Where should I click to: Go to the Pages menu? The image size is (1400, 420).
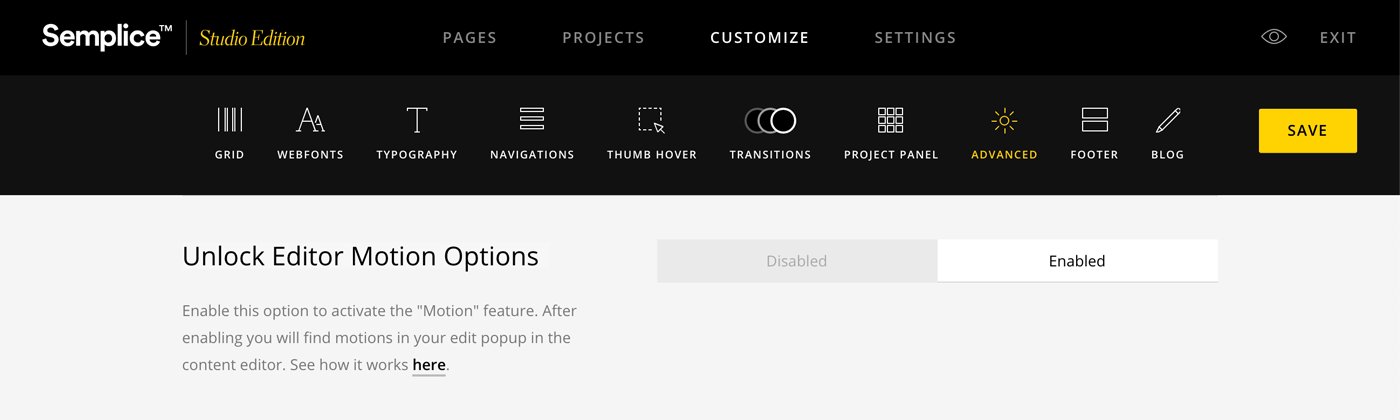(470, 38)
